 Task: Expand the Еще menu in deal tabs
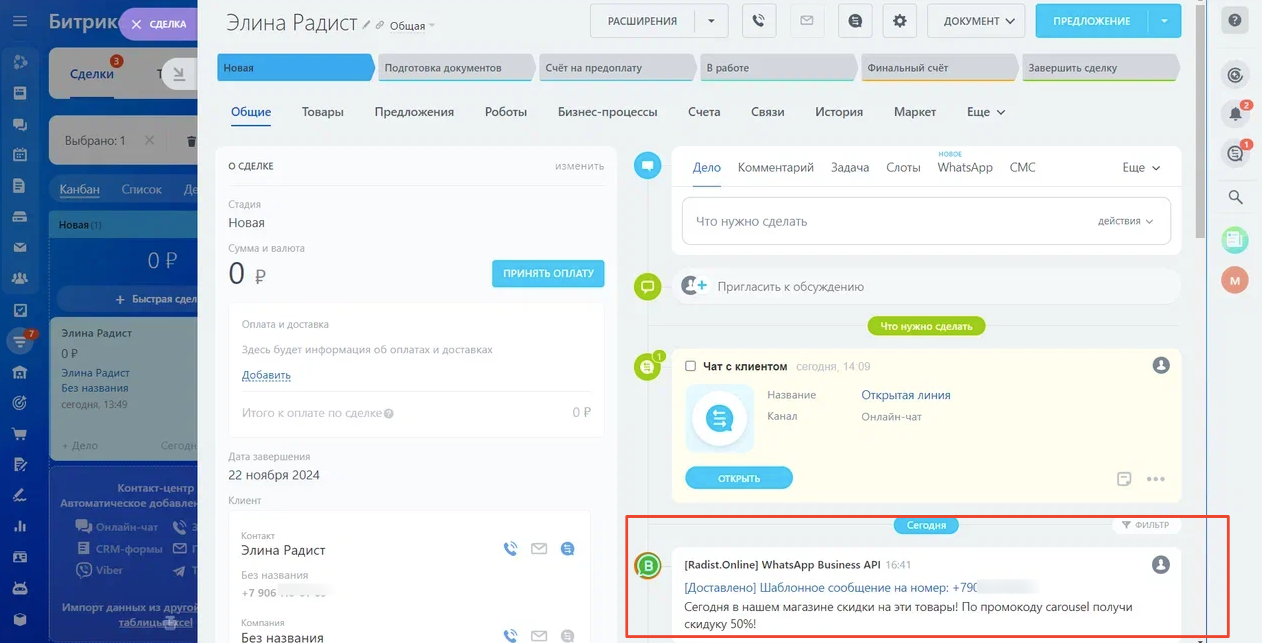(x=985, y=112)
